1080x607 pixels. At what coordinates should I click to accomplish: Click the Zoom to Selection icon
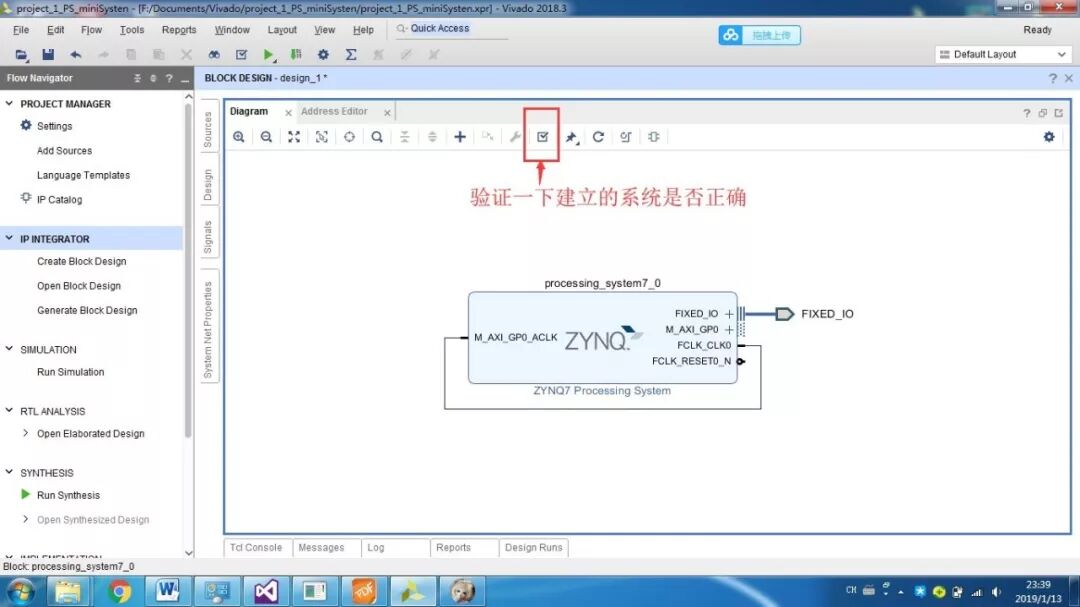(x=322, y=136)
